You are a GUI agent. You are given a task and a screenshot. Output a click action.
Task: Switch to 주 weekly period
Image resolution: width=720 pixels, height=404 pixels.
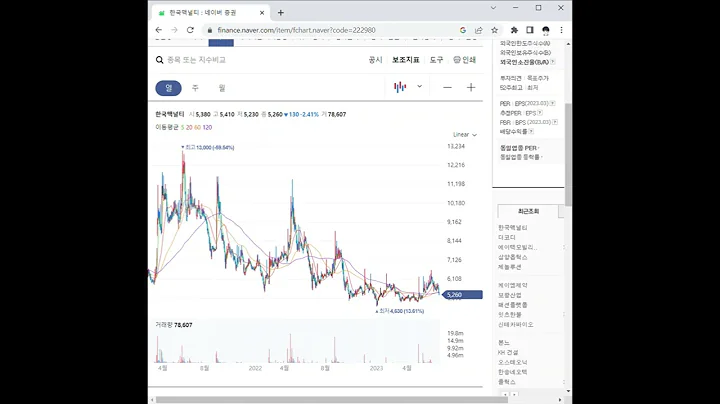click(195, 88)
